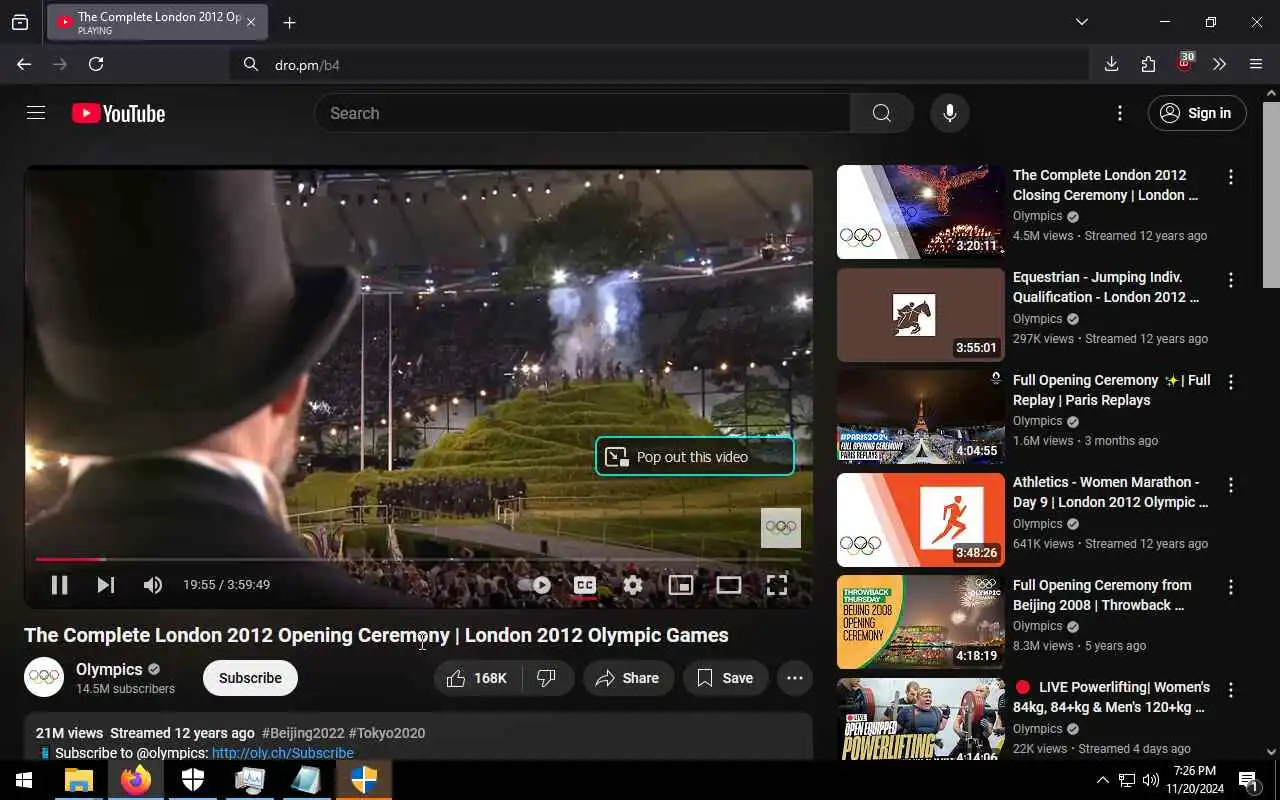Open YouTube guide hamburger menu
The width and height of the screenshot is (1280, 800).
pyautogui.click(x=36, y=113)
